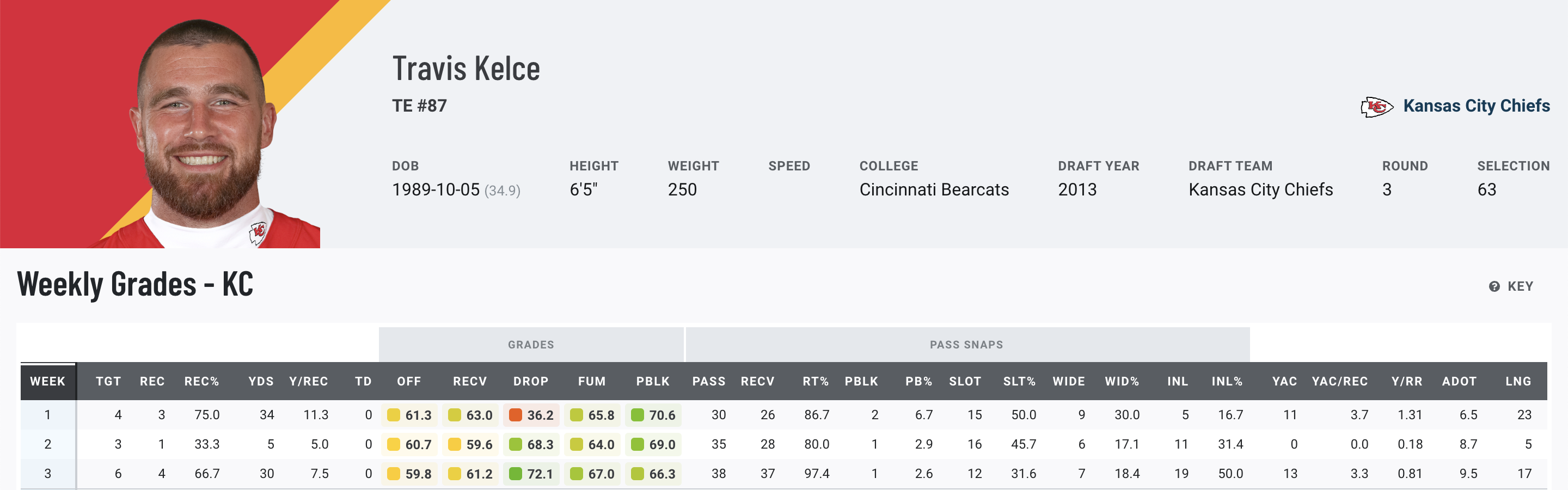The image size is (1568, 490).
Task: Sort table by TGT column header
Action: click(x=108, y=381)
